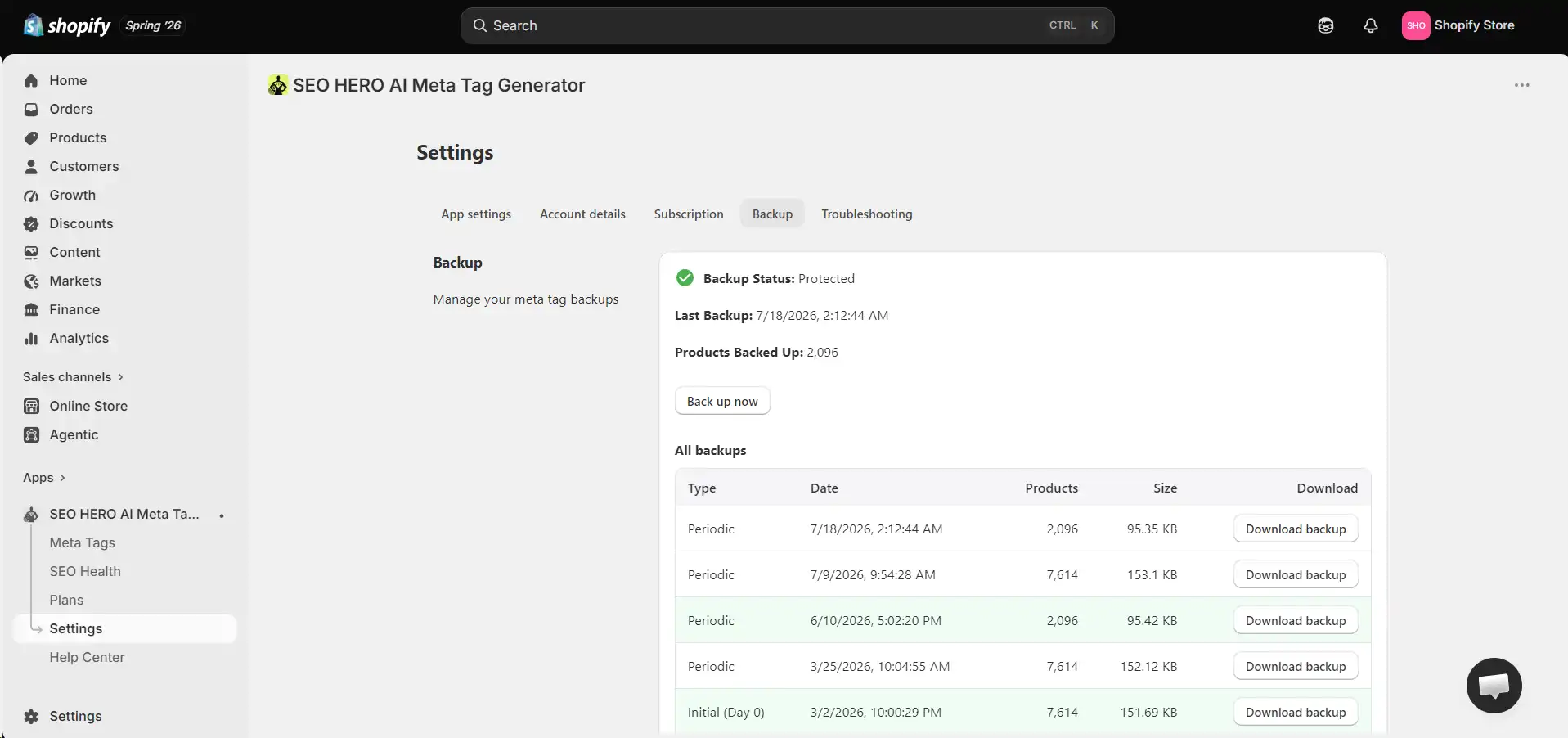Click the 6/10/2026, 5:02:20 PM date cell
The height and width of the screenshot is (738, 1568).
point(876,620)
